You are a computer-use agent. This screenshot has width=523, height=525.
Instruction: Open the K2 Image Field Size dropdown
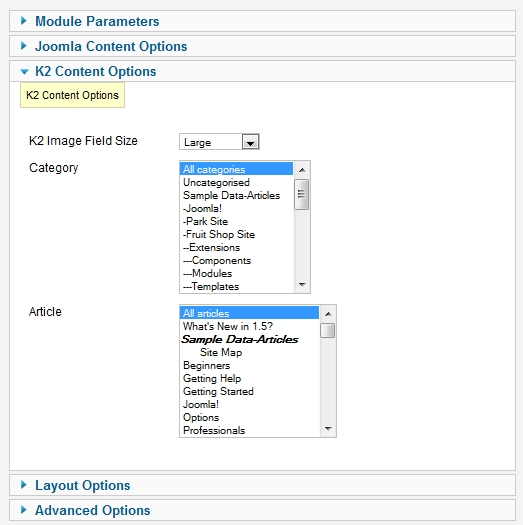(250, 142)
